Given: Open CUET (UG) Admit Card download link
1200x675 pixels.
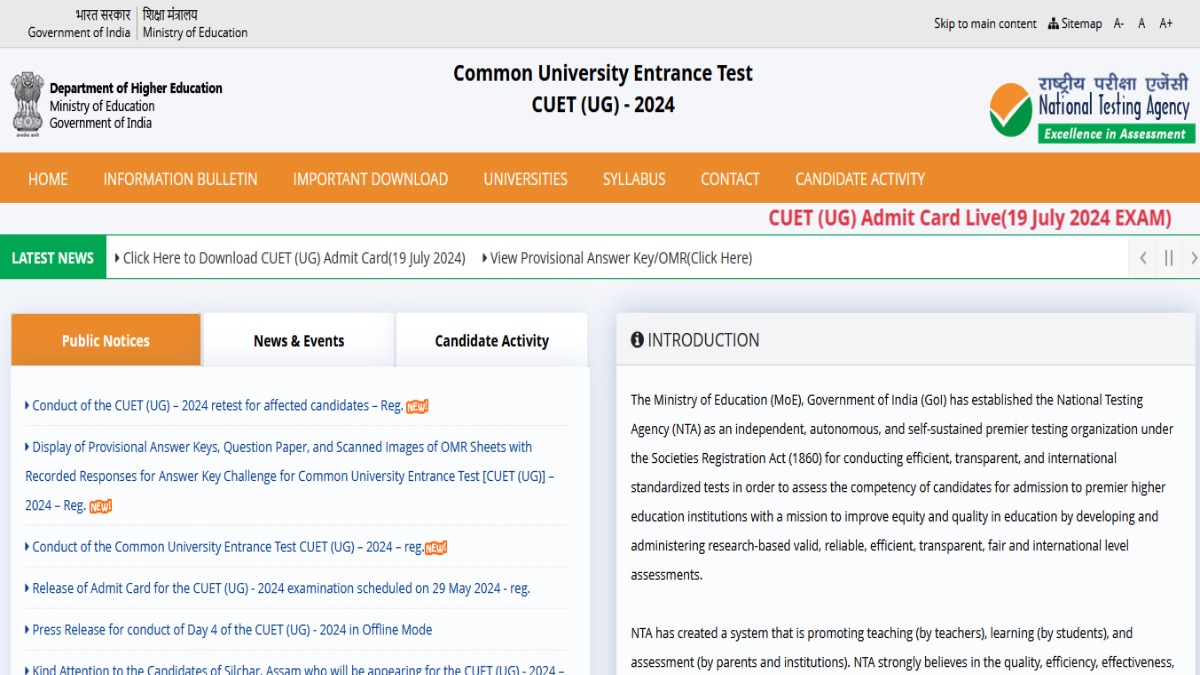Looking at the screenshot, I should (293, 257).
